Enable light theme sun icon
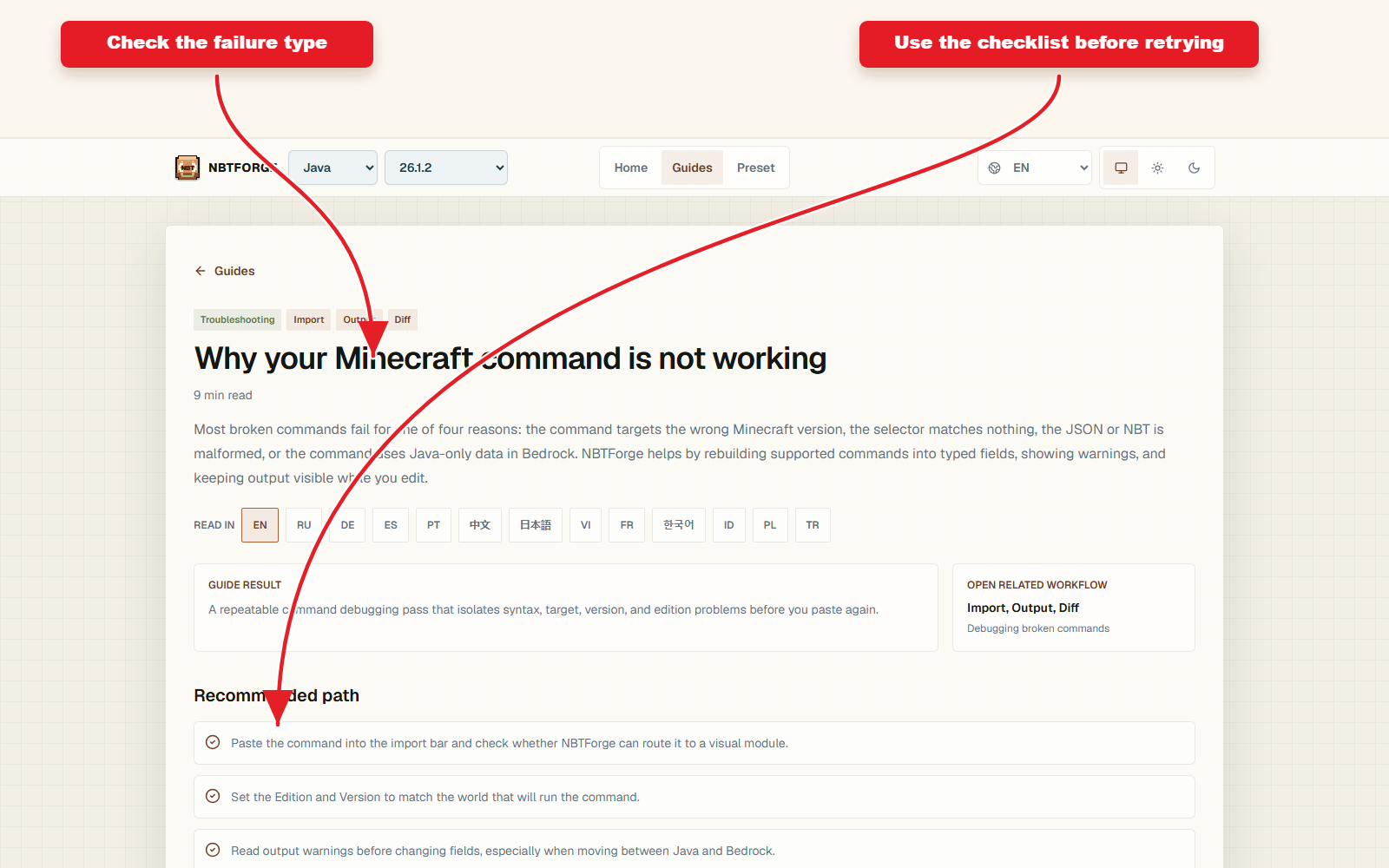This screenshot has width=1389, height=868. 1157,168
